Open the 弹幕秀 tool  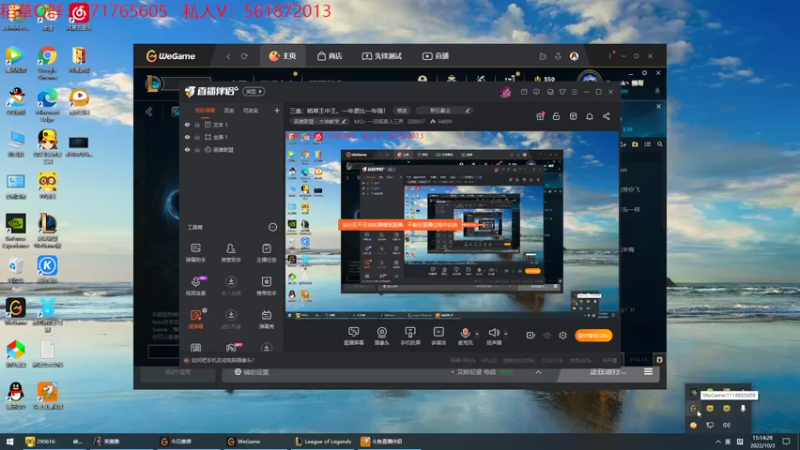click(x=266, y=319)
